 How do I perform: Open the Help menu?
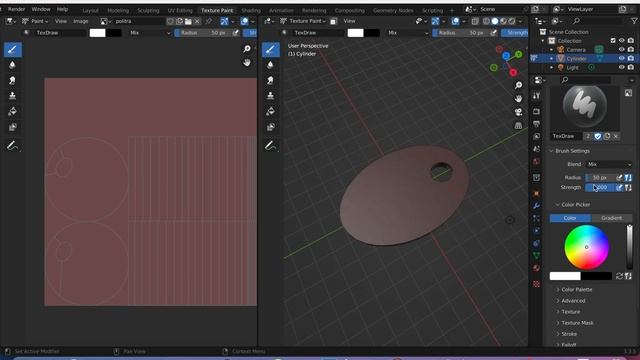point(62,9)
